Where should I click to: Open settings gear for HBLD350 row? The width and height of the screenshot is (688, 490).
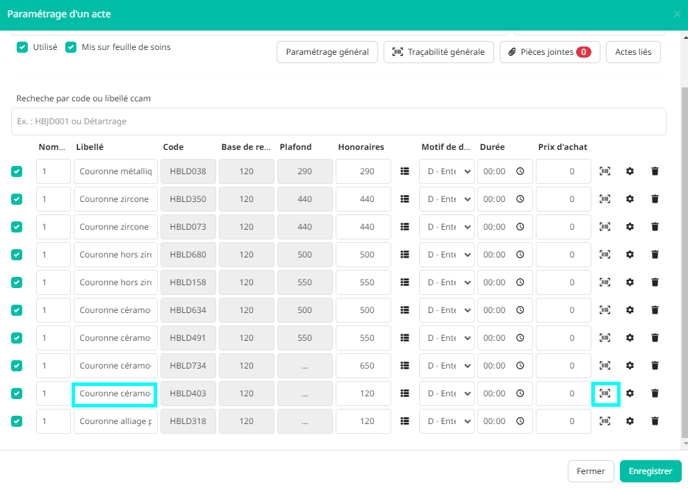tap(630, 199)
